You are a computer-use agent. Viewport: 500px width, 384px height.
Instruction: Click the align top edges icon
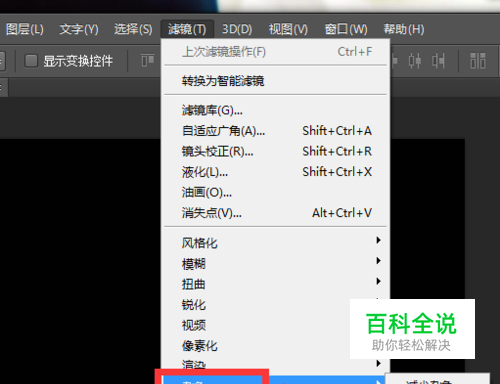coord(148,61)
